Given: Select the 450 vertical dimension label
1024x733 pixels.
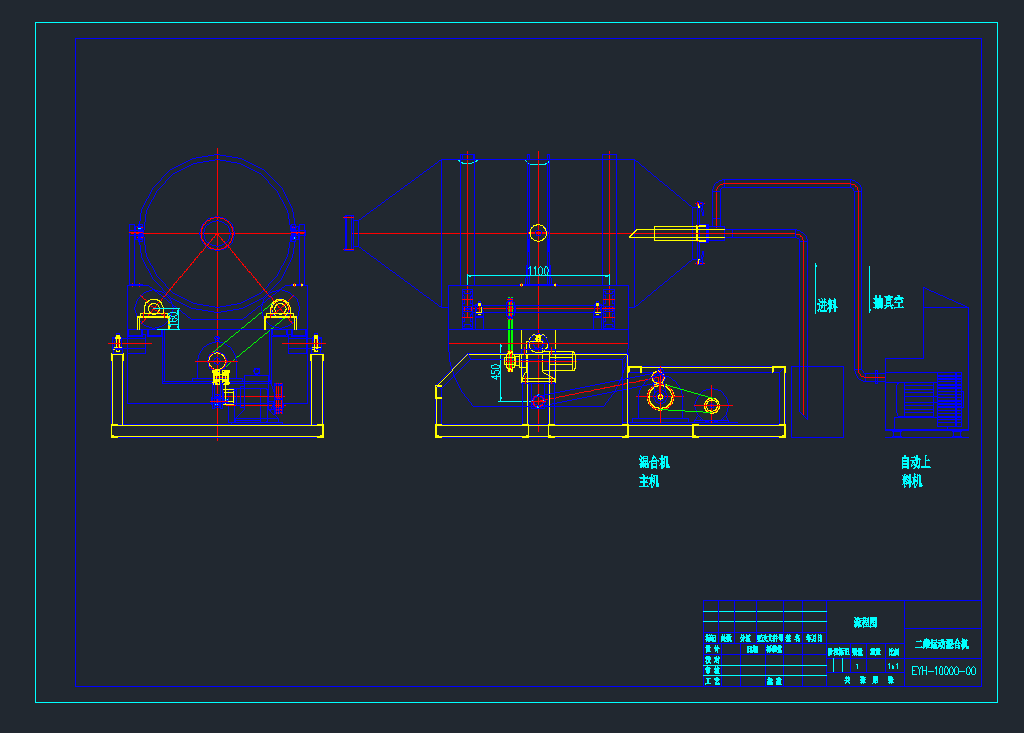Looking at the screenshot, I should pyautogui.click(x=496, y=371).
